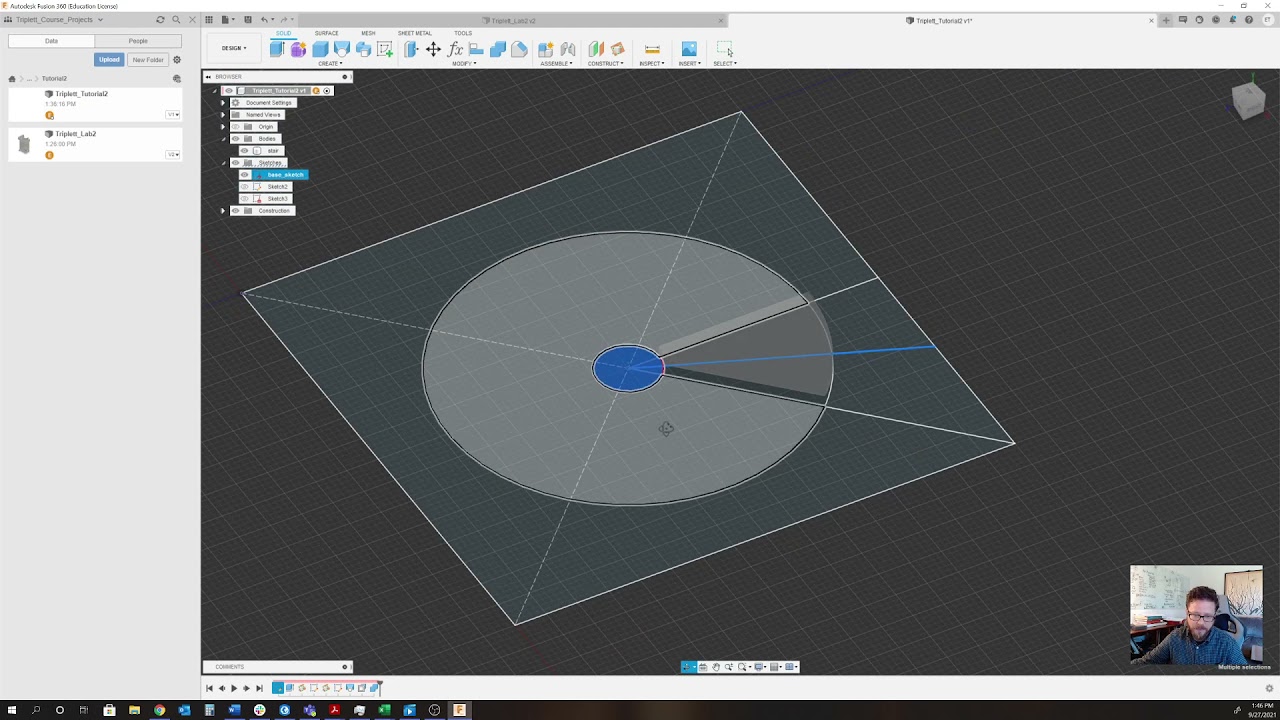This screenshot has width=1280, height=720.
Task: Select the Align tool icon
Action: click(x=476, y=49)
